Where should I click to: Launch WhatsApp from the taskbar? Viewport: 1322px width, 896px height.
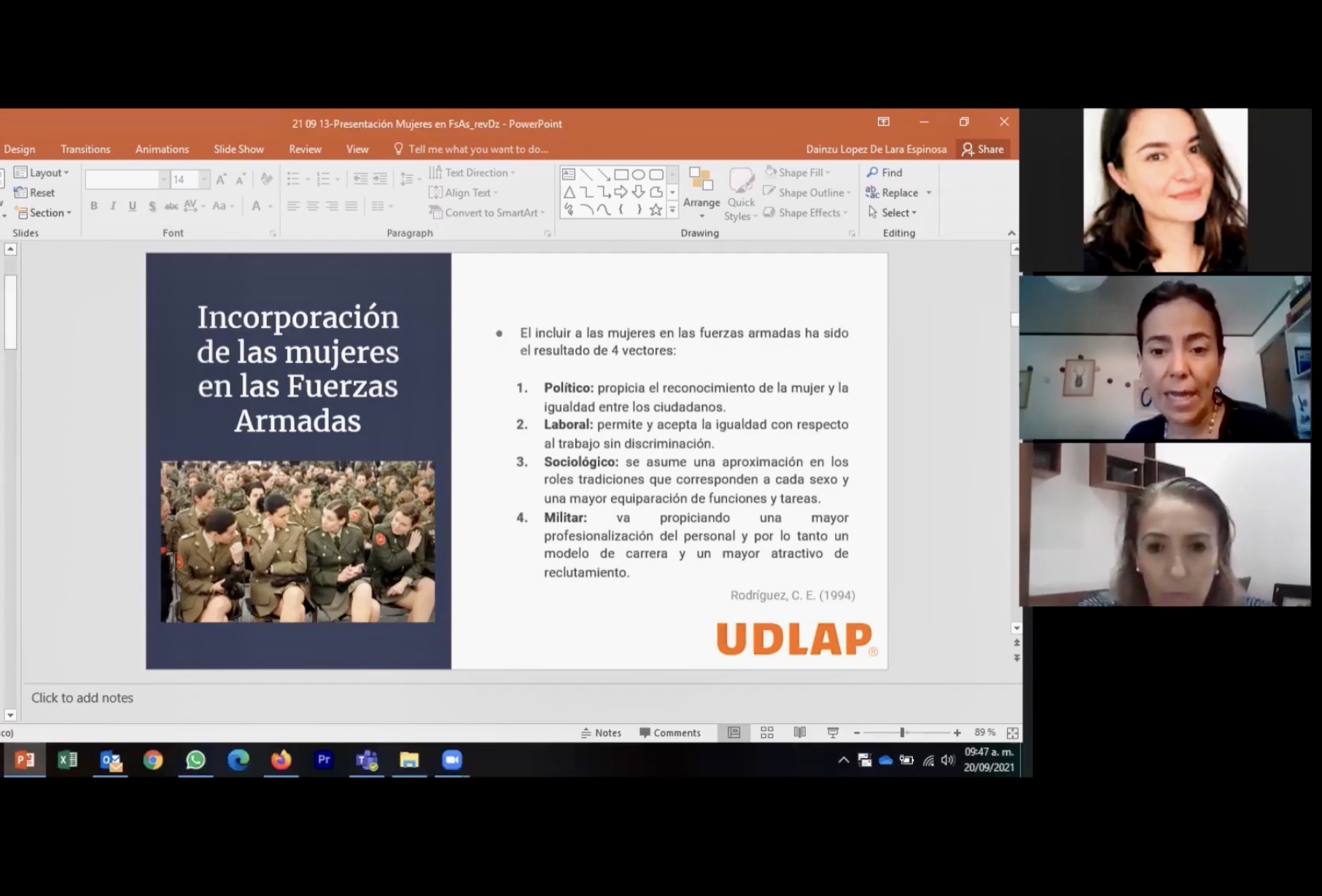click(195, 760)
